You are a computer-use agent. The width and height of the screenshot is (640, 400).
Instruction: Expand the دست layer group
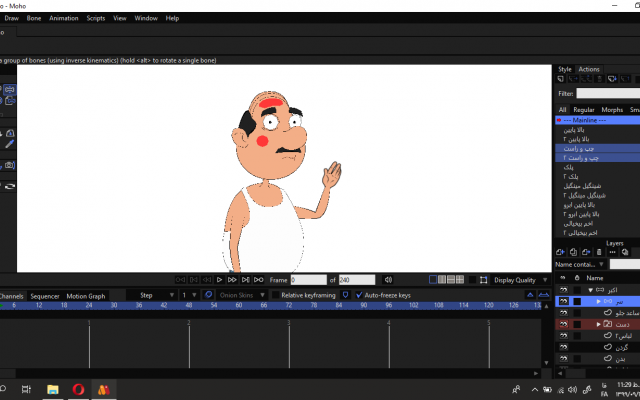pos(598,324)
